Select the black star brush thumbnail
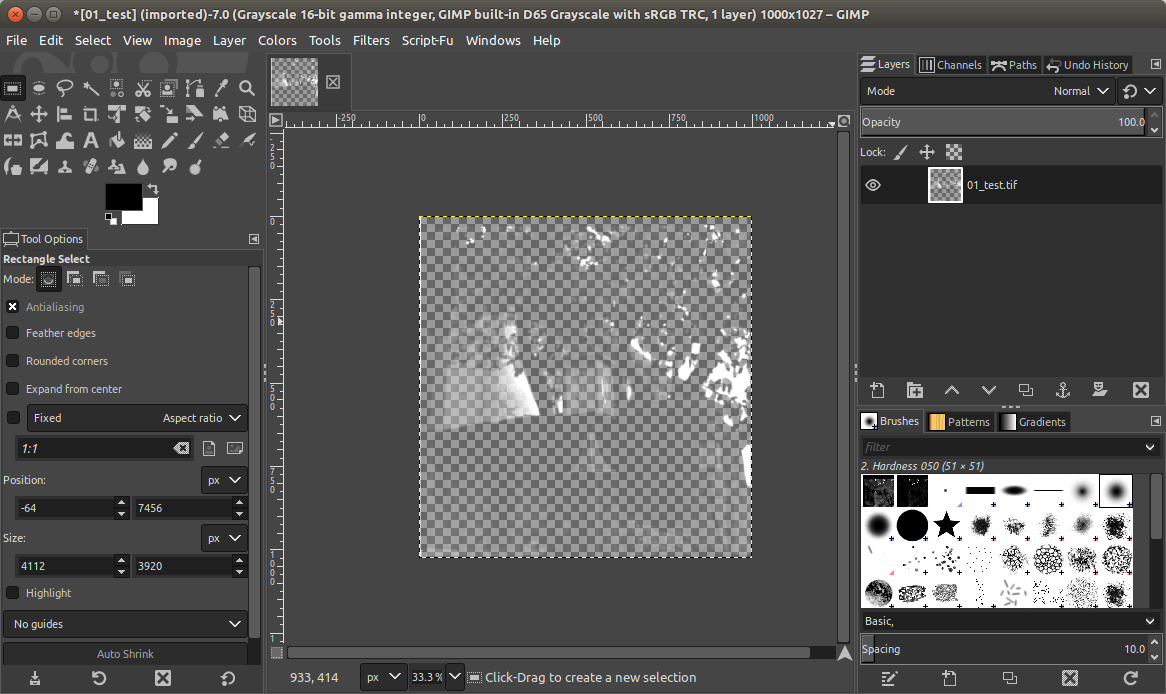Screen dimensions: 1166x694 [947, 524]
